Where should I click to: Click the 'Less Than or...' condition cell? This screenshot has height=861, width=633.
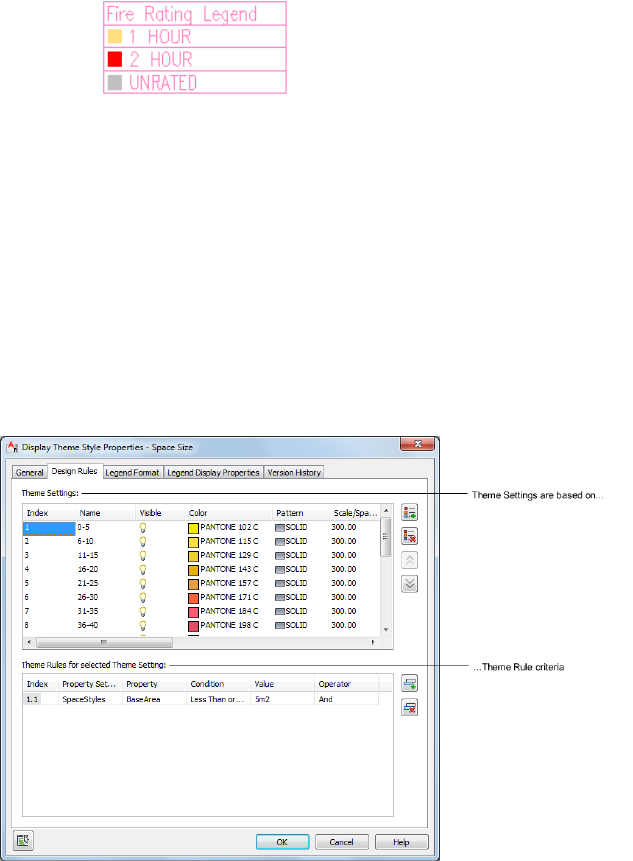click(x=219, y=699)
